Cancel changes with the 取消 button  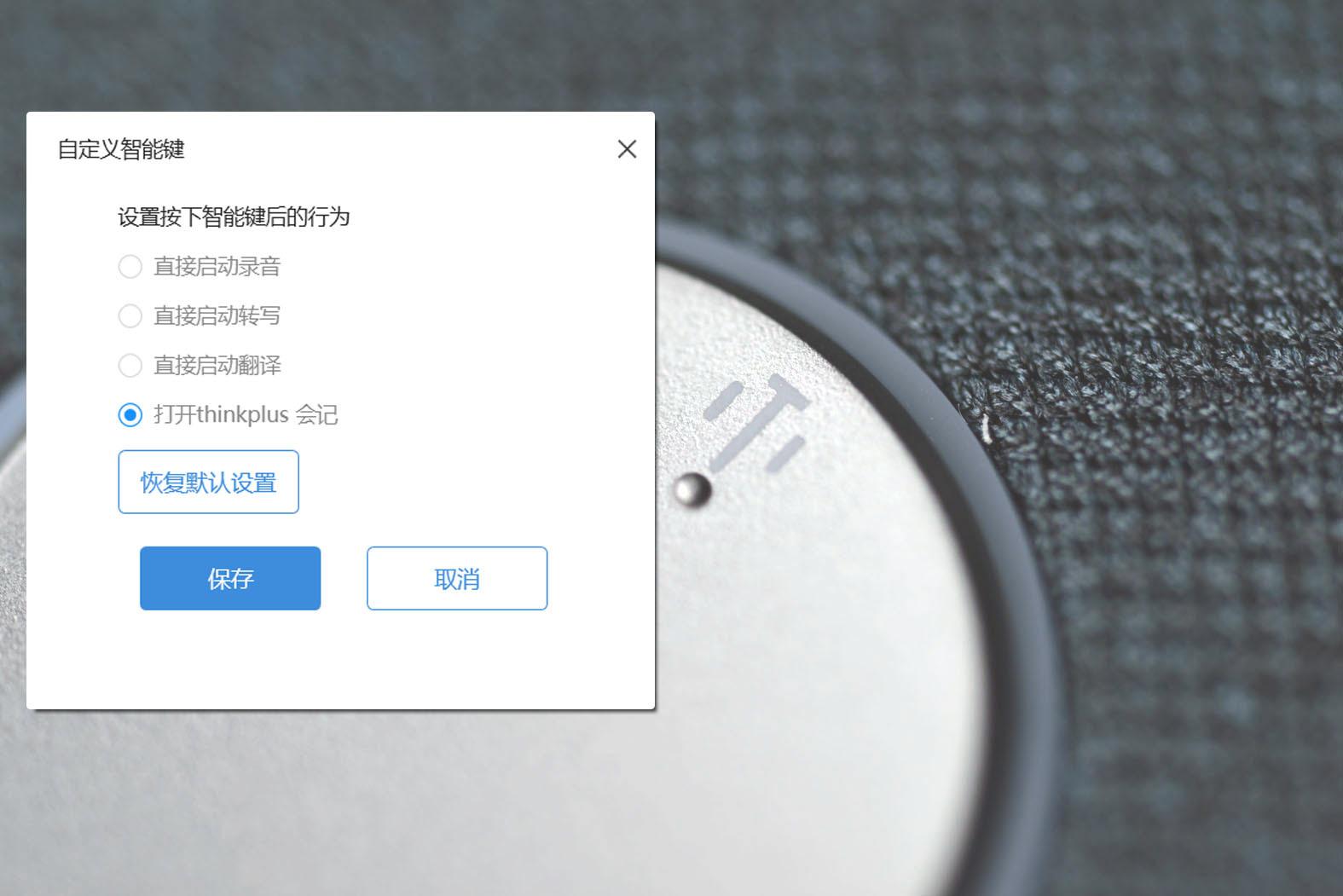click(x=457, y=578)
